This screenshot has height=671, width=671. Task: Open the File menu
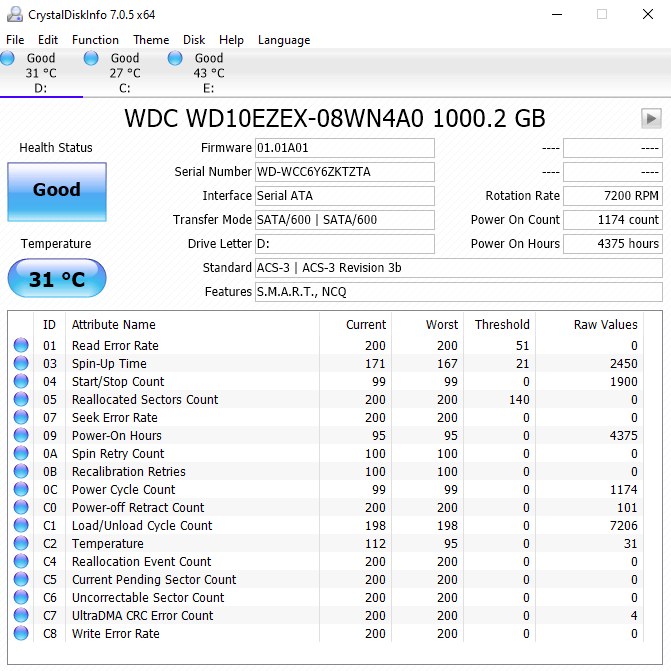[x=15, y=40]
